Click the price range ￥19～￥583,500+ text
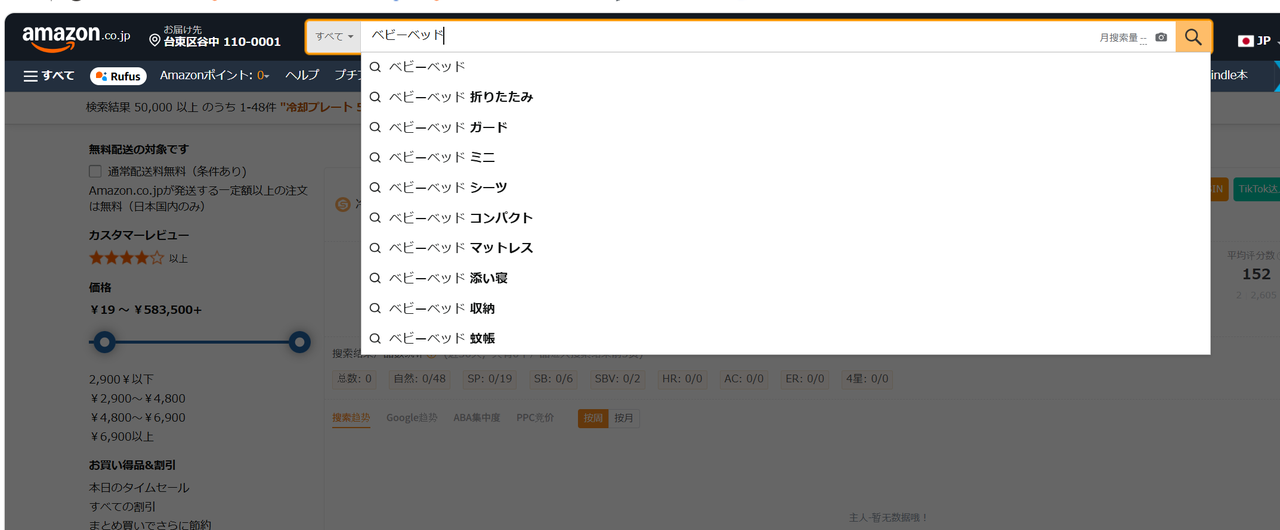Image resolution: width=1280 pixels, height=530 pixels. click(145, 310)
